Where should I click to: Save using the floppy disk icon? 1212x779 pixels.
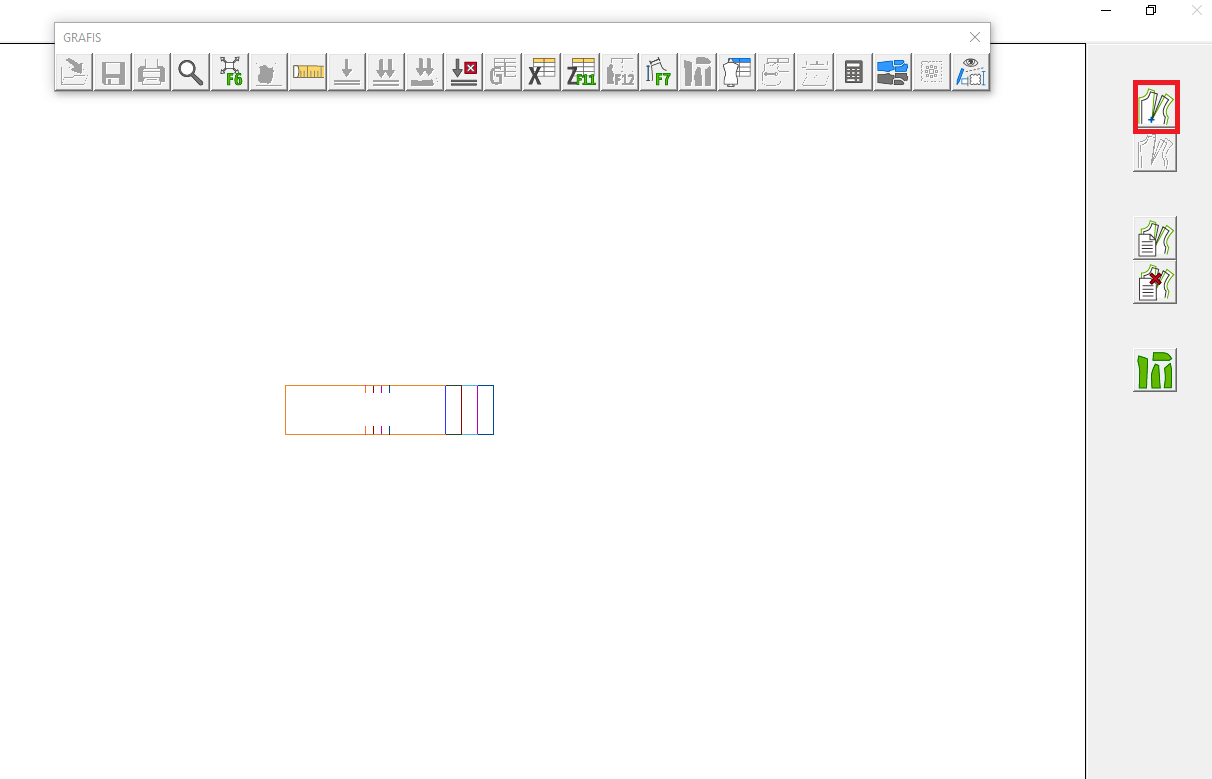pos(113,72)
